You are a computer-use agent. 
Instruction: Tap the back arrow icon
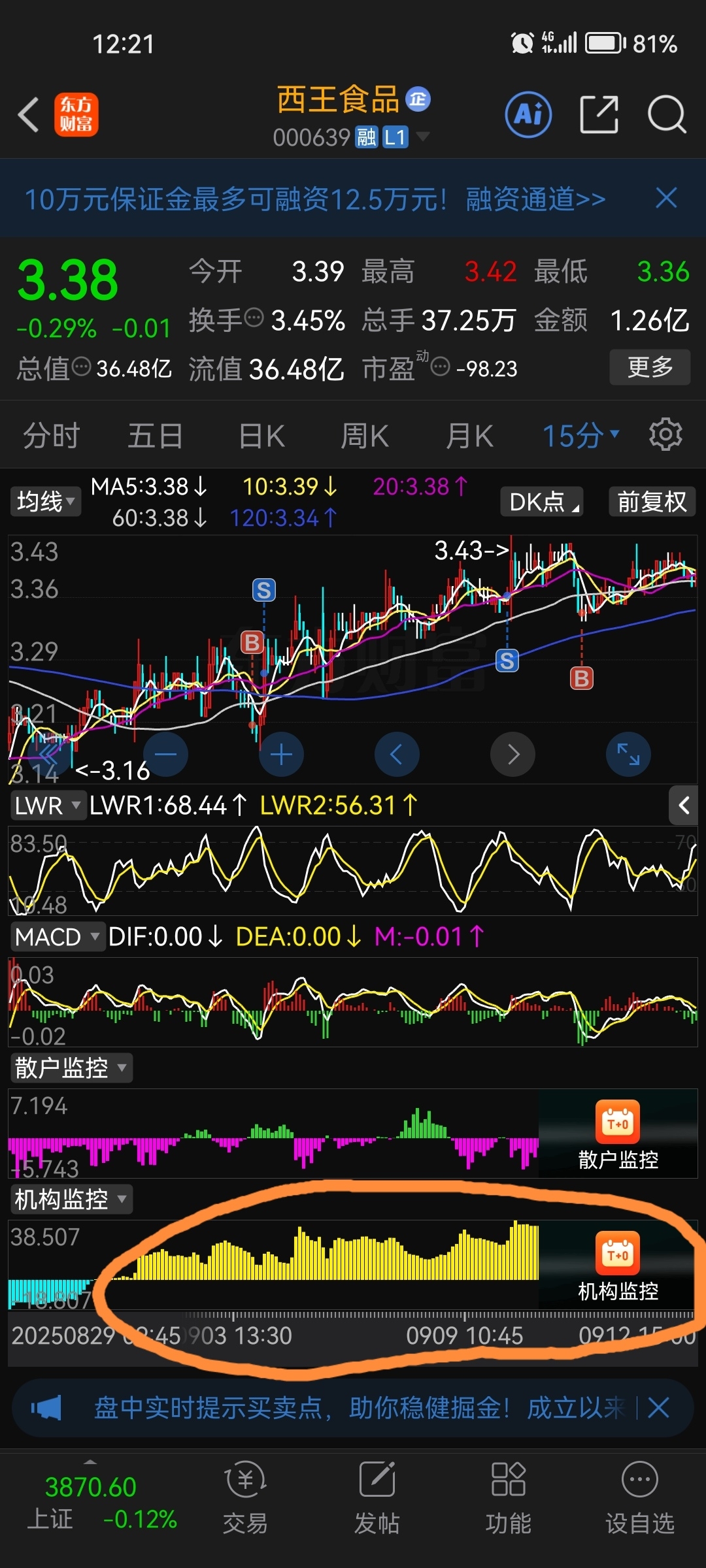(29, 115)
